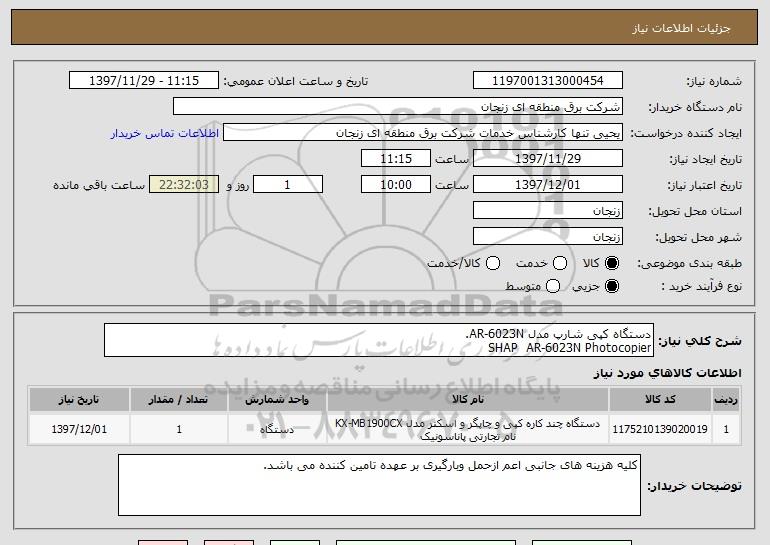Click the نام کالا column header

[468, 400]
